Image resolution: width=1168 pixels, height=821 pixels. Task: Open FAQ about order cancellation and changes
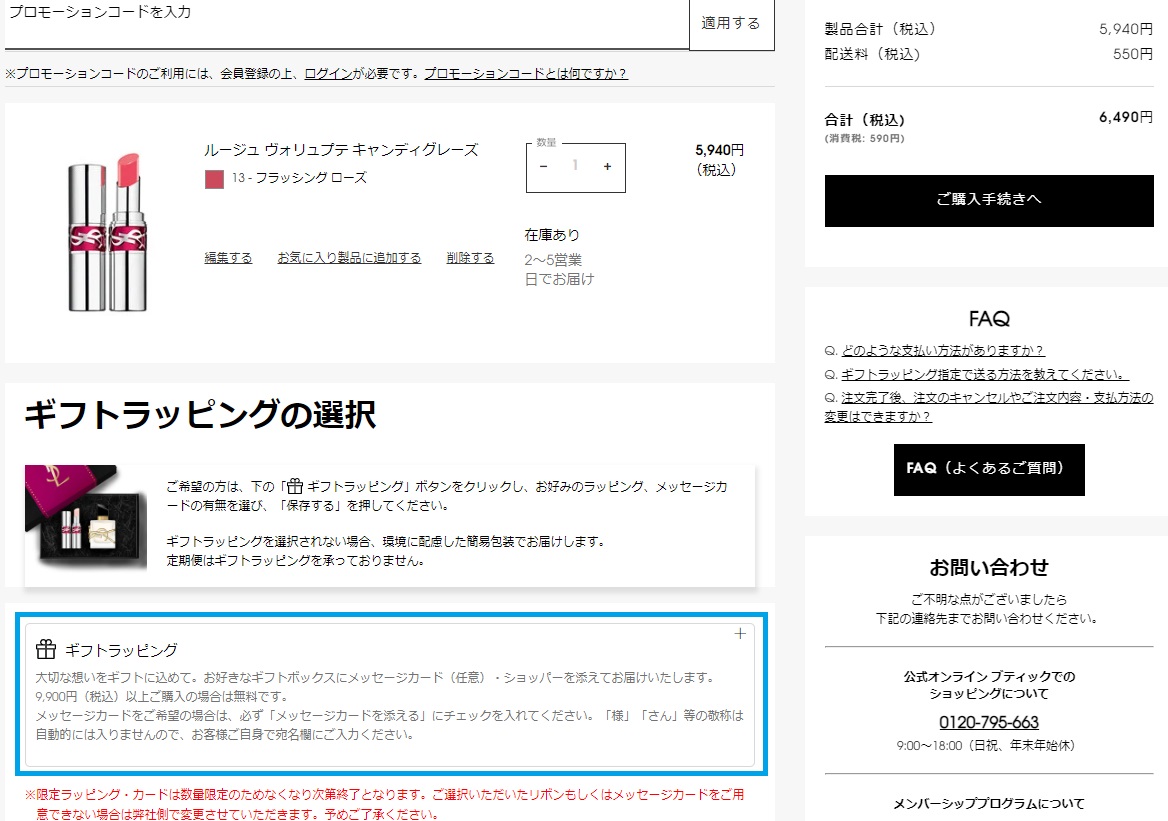pyautogui.click(x=988, y=407)
